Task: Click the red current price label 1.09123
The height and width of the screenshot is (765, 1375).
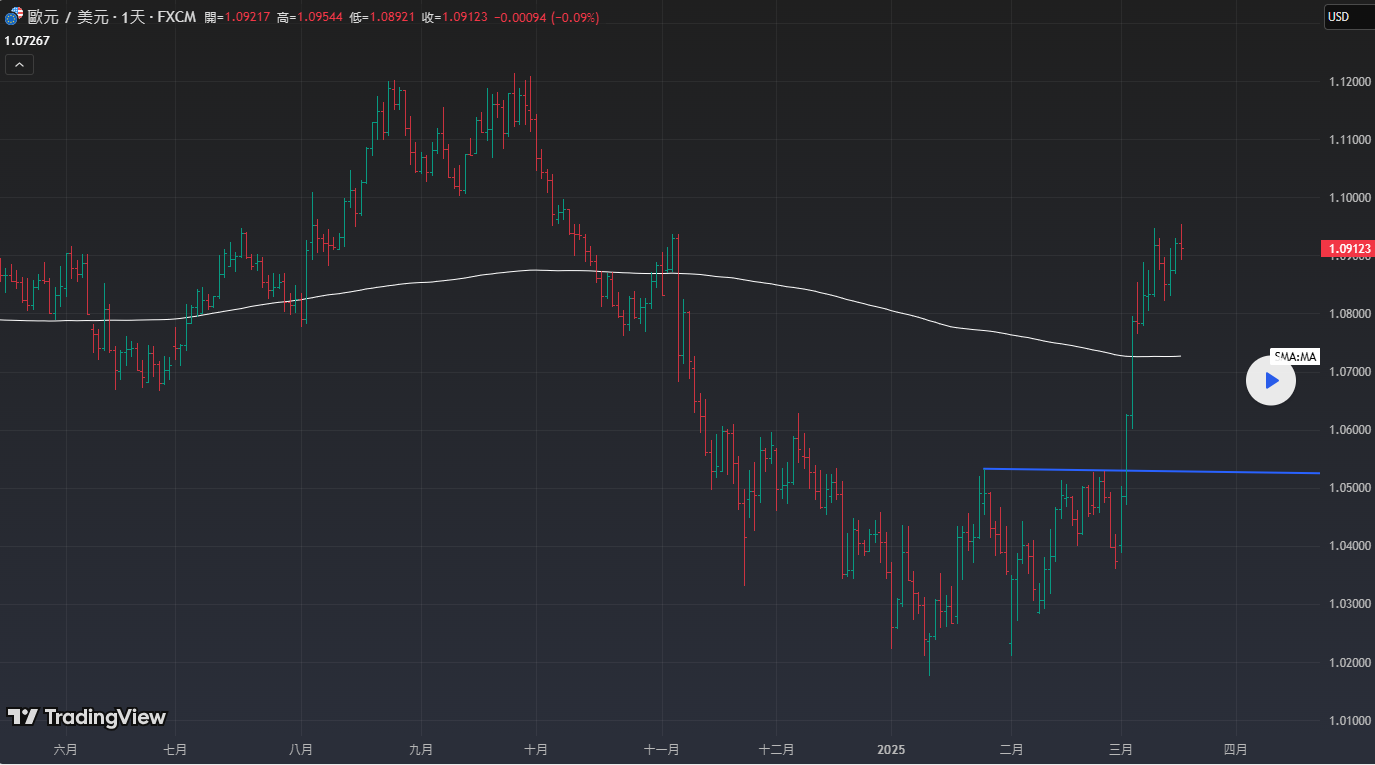Action: 1347,248
